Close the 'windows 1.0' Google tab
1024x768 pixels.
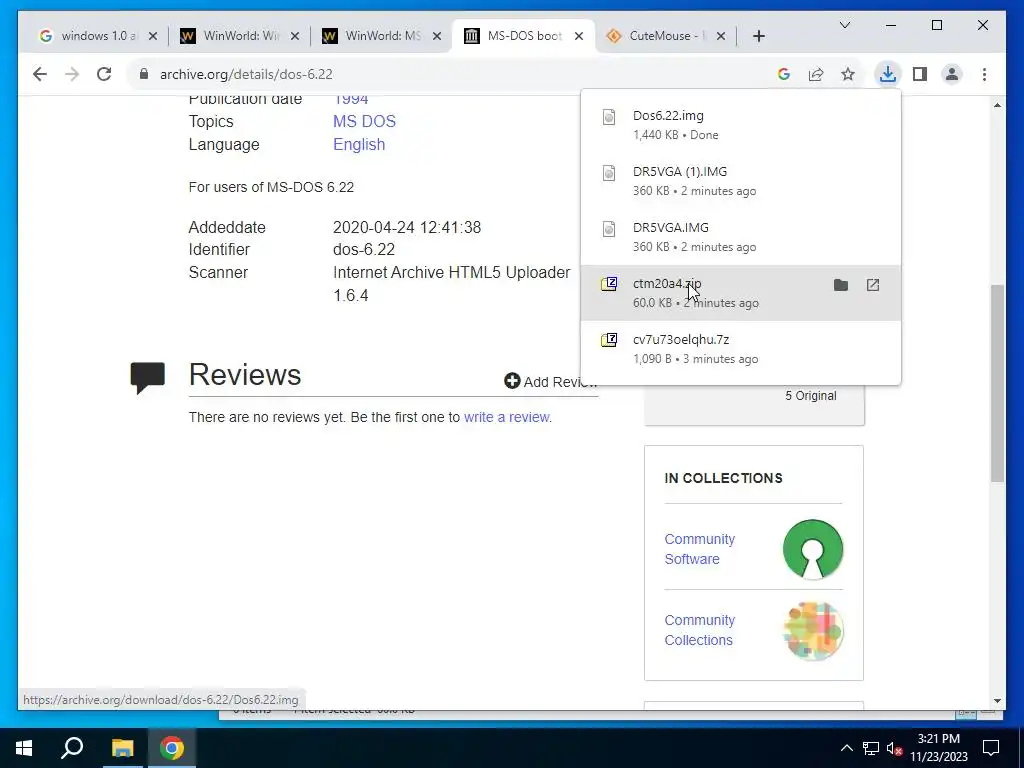pos(153,36)
